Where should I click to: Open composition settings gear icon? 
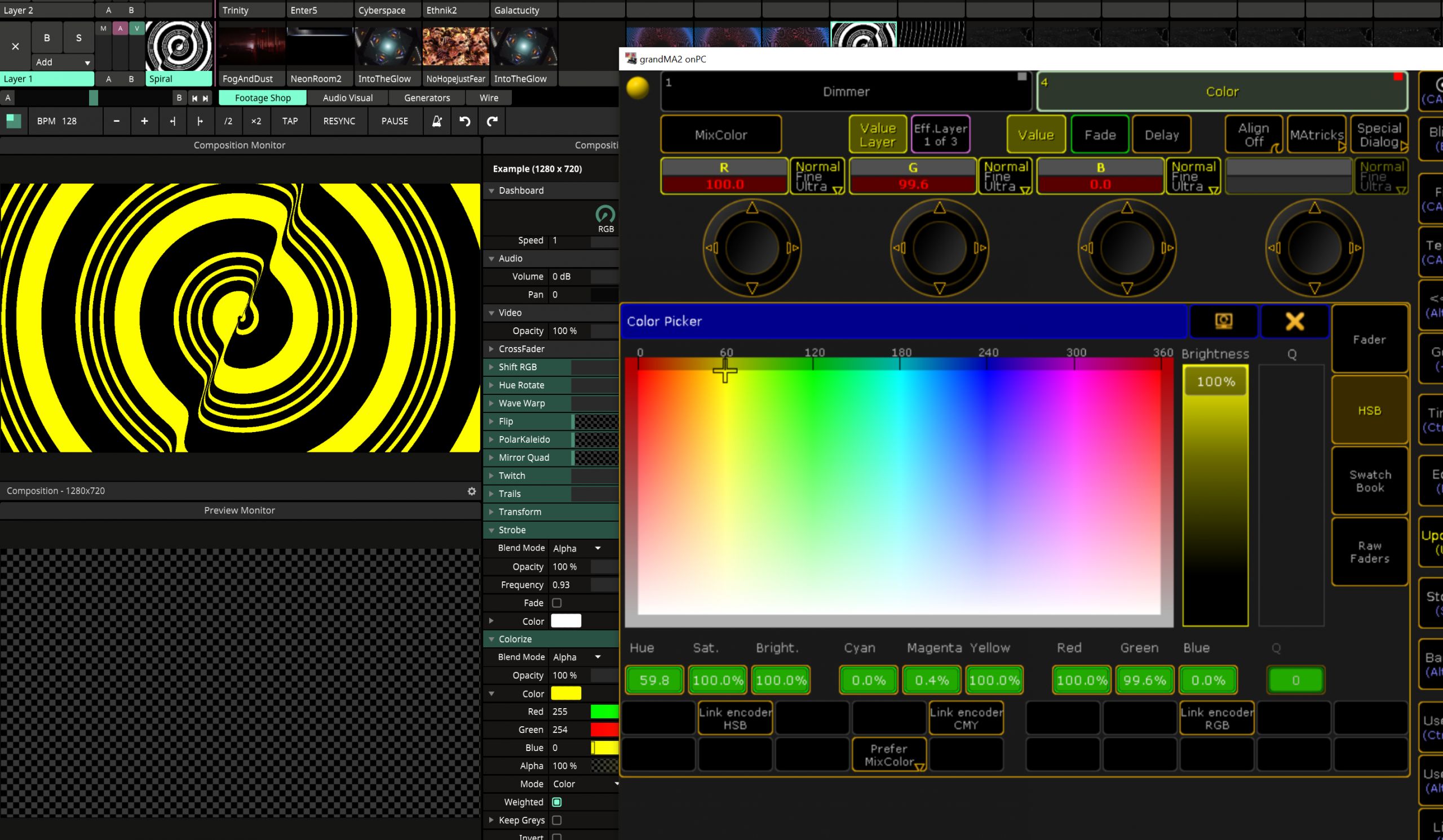[x=471, y=491]
